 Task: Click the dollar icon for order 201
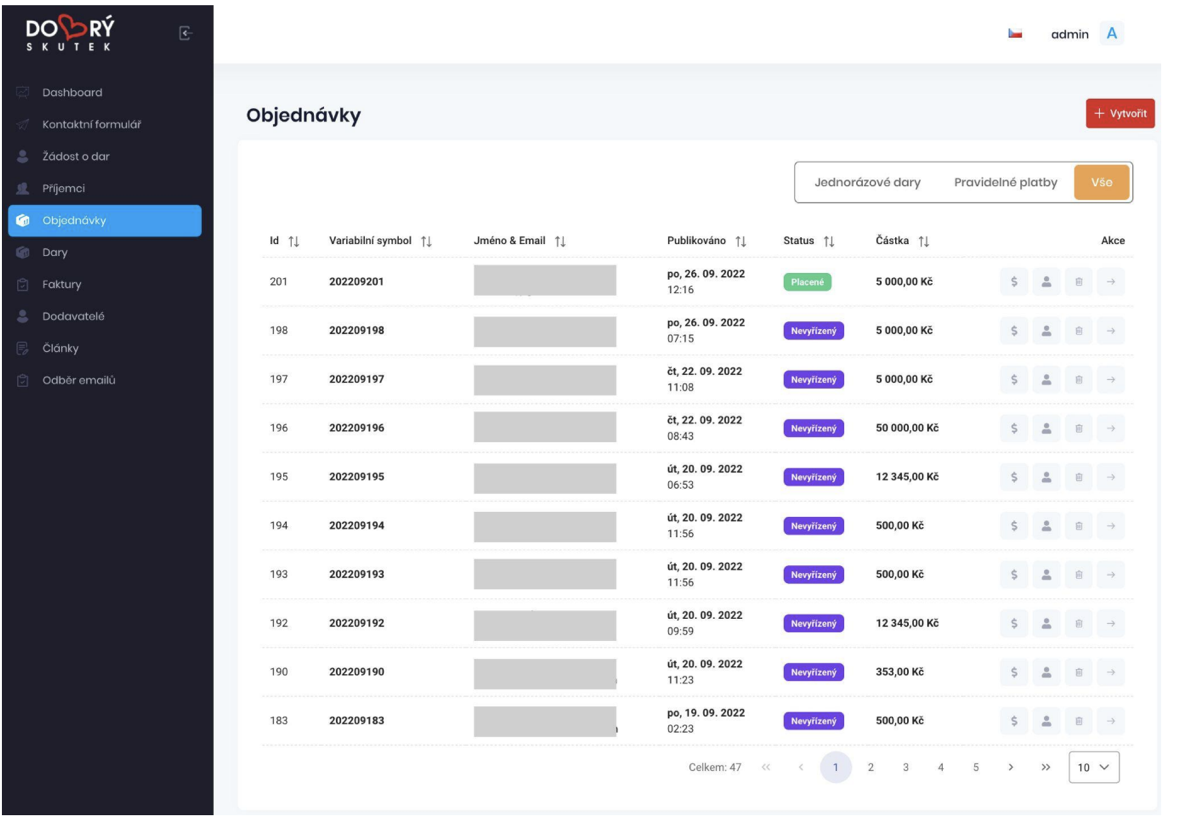1013,282
